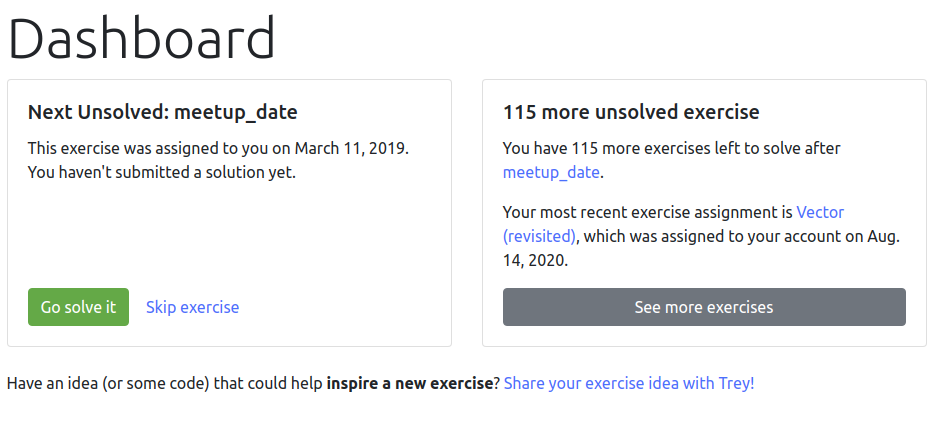Click the bold inspire a new exercise text
Viewport: 940px width, 421px height.
pyautogui.click(x=409, y=383)
